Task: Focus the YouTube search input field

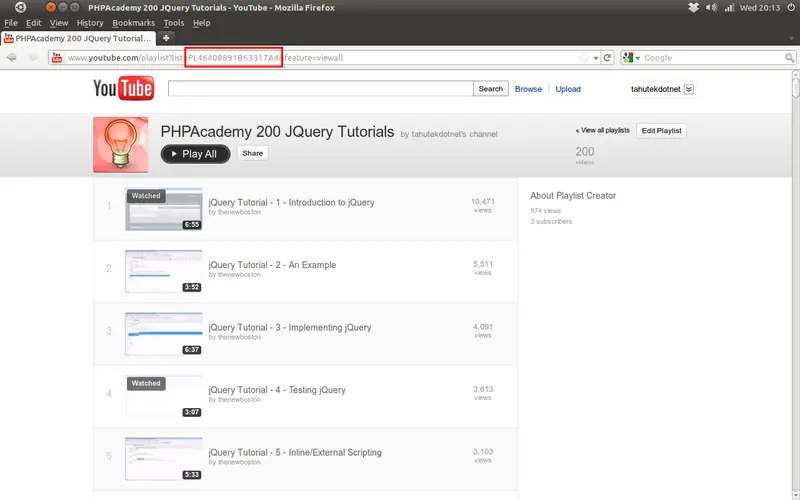Action: 320,88
